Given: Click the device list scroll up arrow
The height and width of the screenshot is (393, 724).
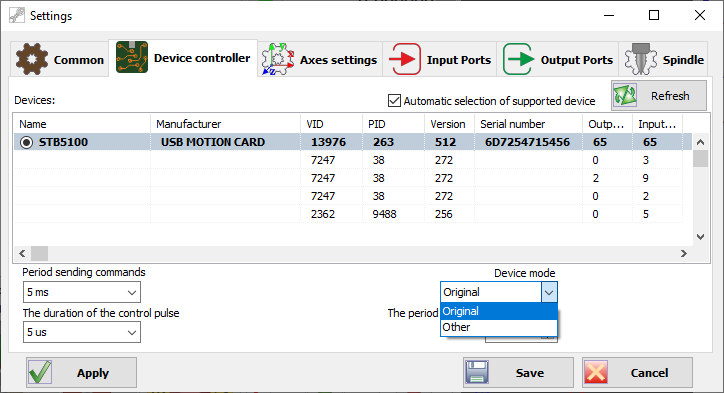Looking at the screenshot, I should pos(700,142).
